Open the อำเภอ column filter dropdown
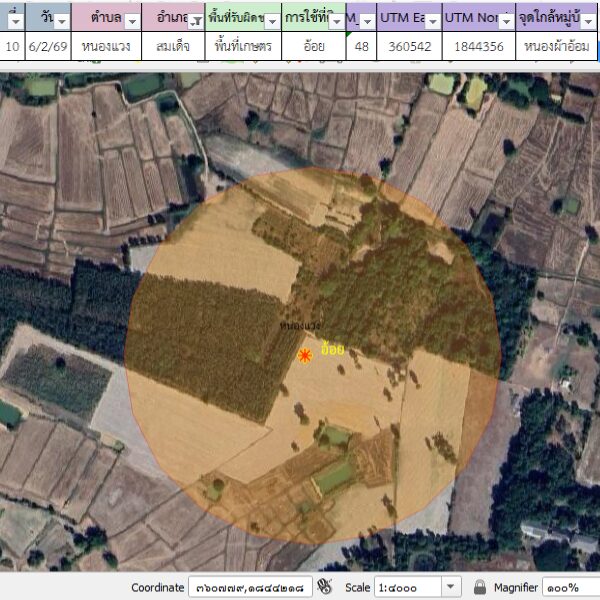 (194, 21)
